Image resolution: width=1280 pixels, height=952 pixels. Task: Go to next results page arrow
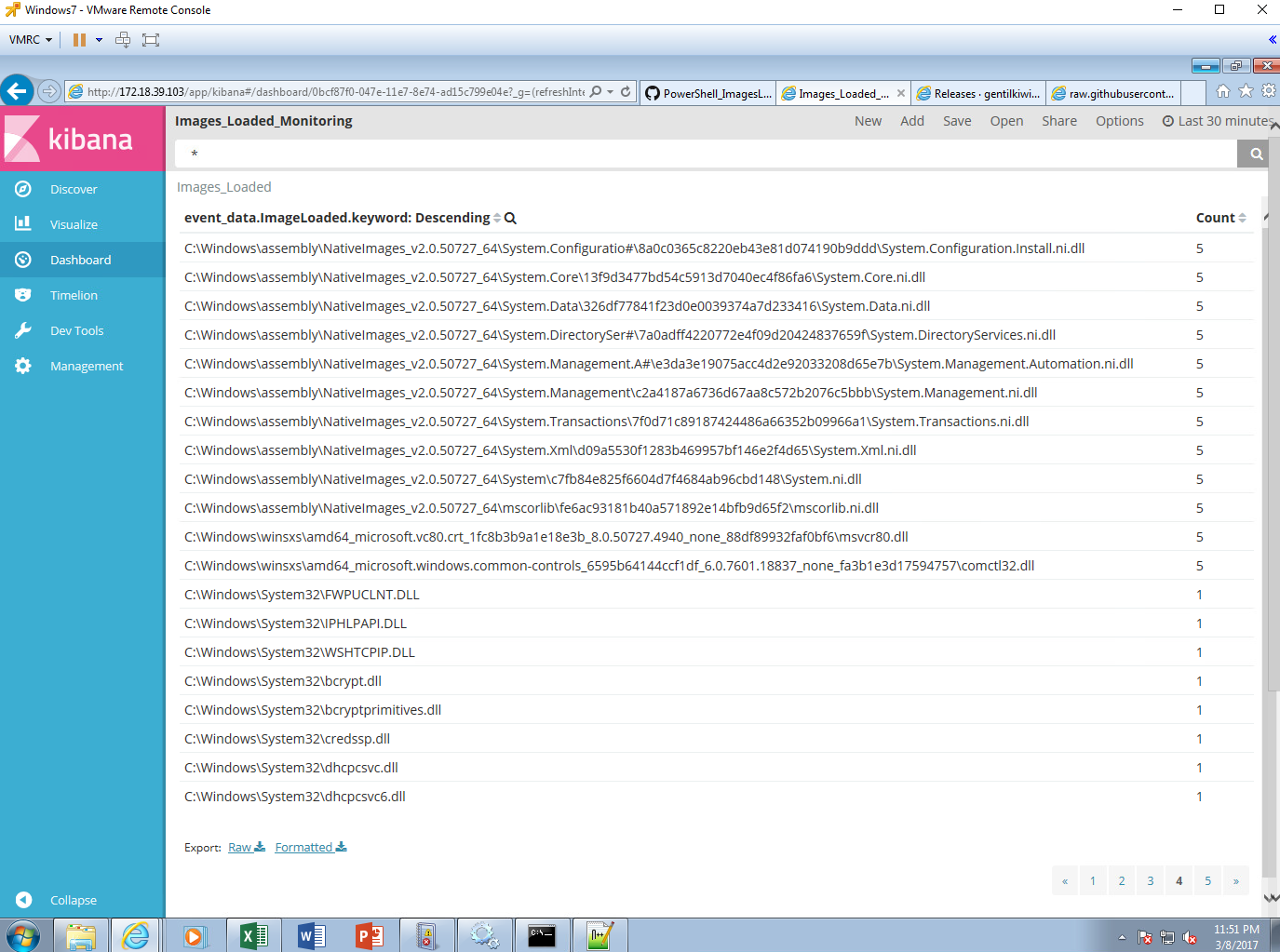pyautogui.click(x=1236, y=880)
